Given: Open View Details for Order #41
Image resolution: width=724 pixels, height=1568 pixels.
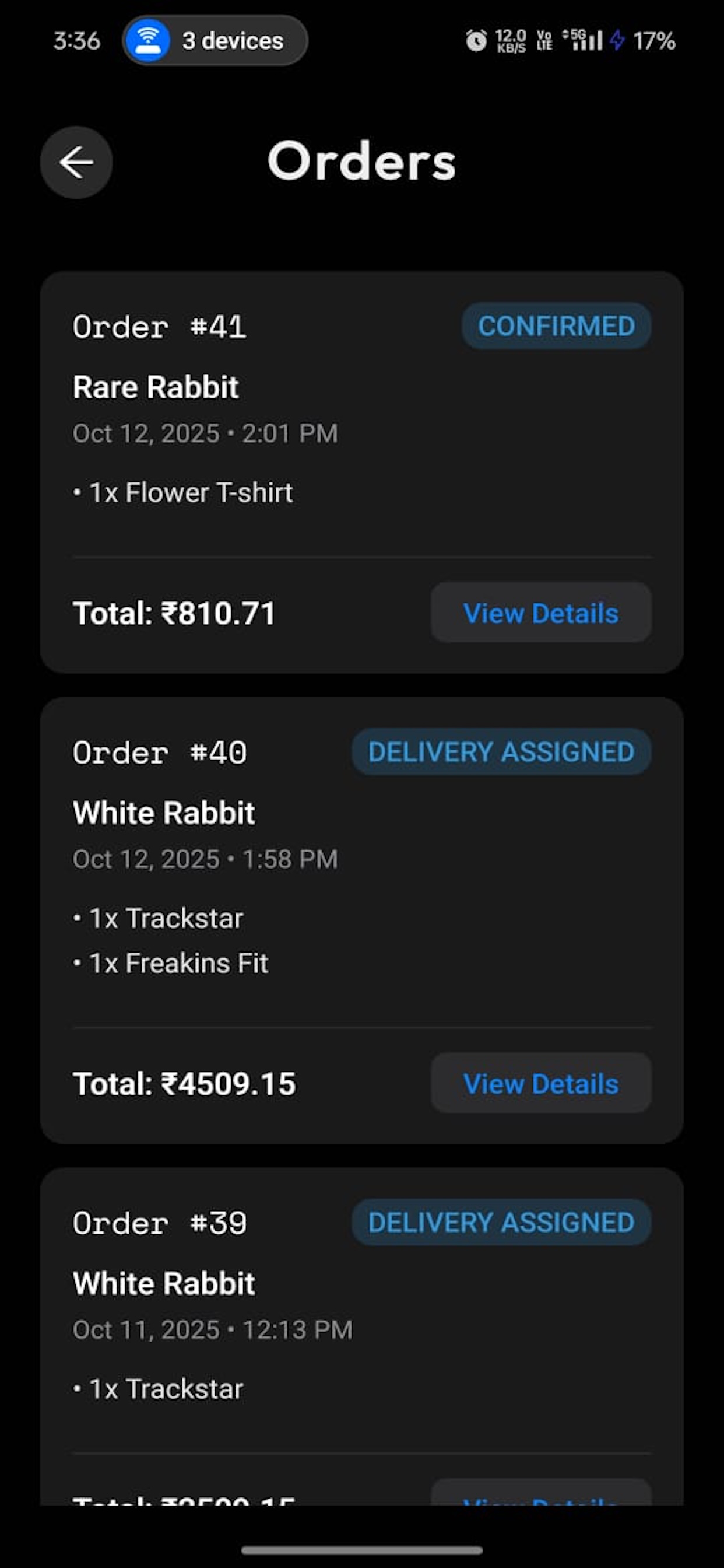Looking at the screenshot, I should [x=541, y=612].
